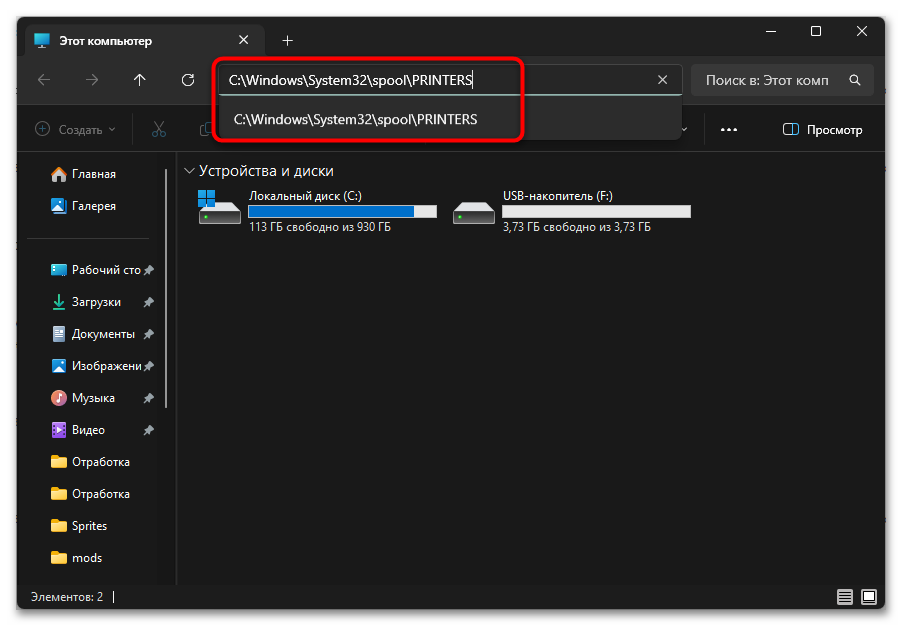902x626 pixels.
Task: Click the Элементов: 2 status text
Action: coord(67,597)
